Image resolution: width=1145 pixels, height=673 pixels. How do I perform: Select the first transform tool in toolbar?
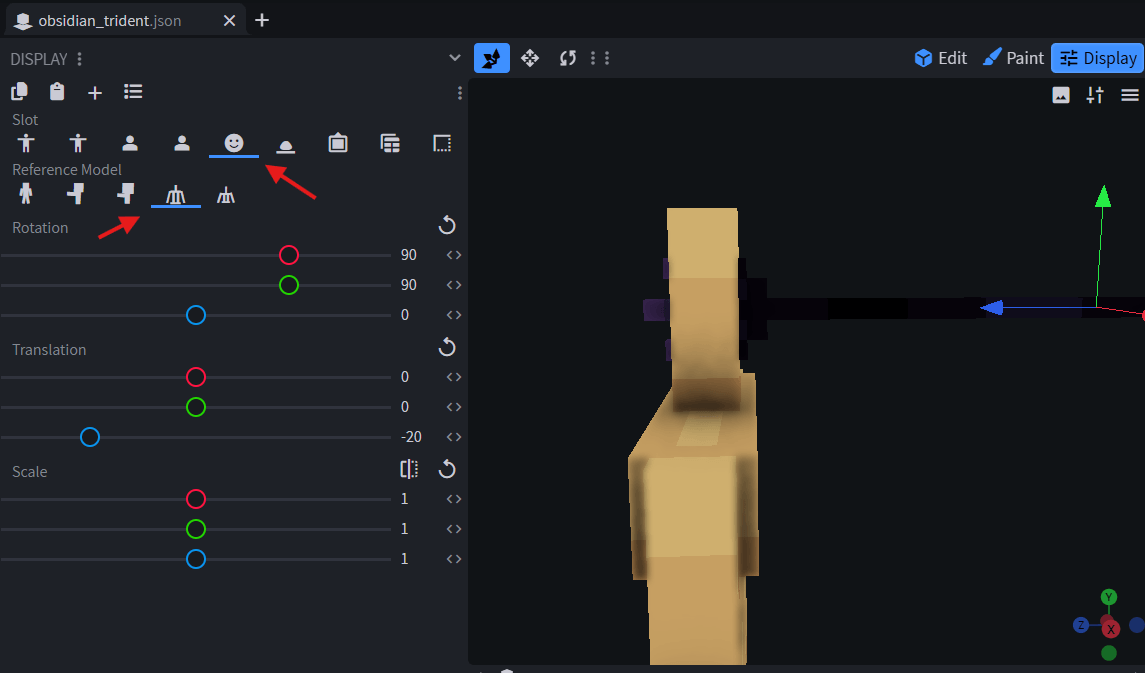tap(491, 58)
